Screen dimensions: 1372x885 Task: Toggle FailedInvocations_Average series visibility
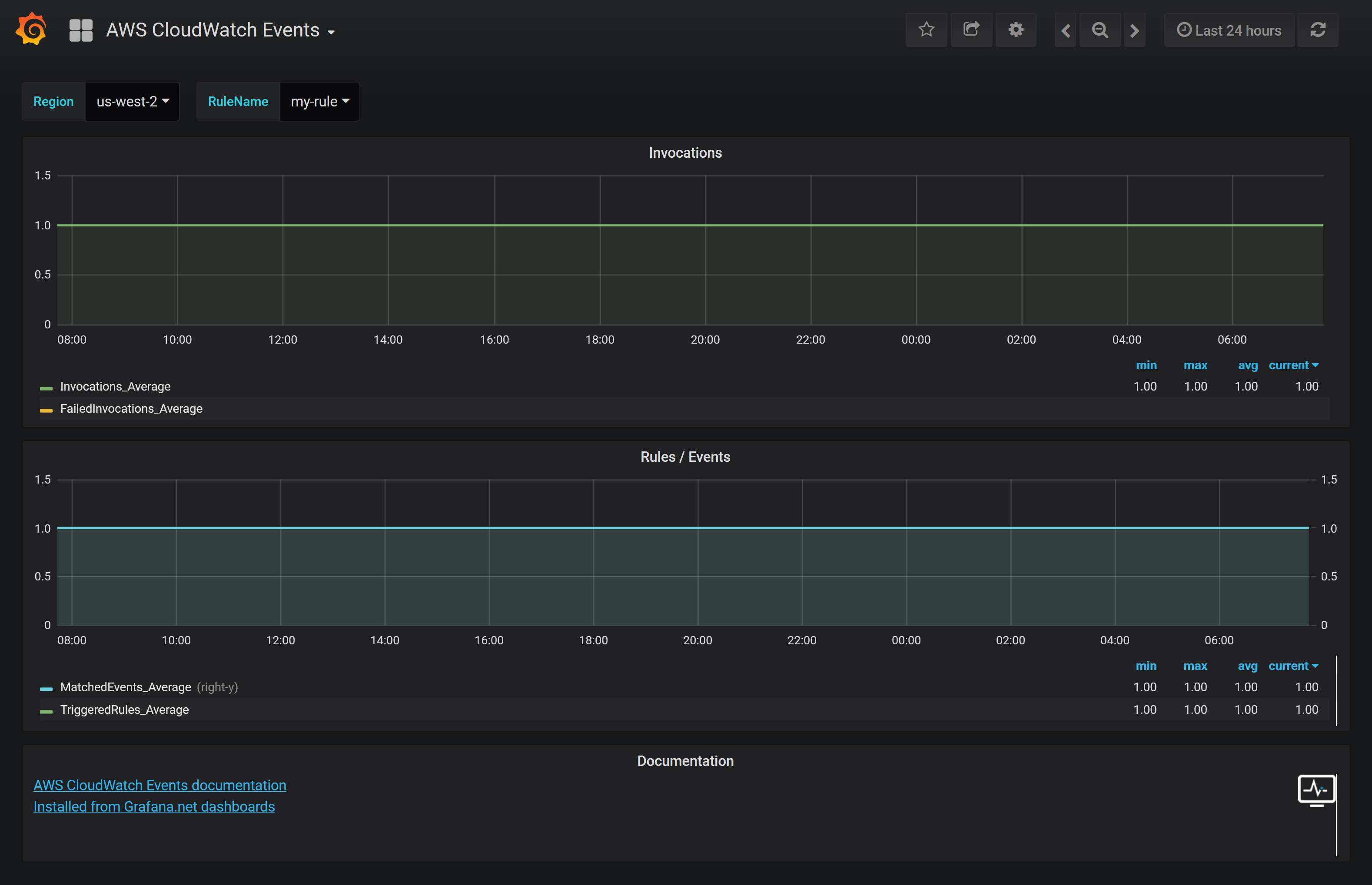point(131,409)
